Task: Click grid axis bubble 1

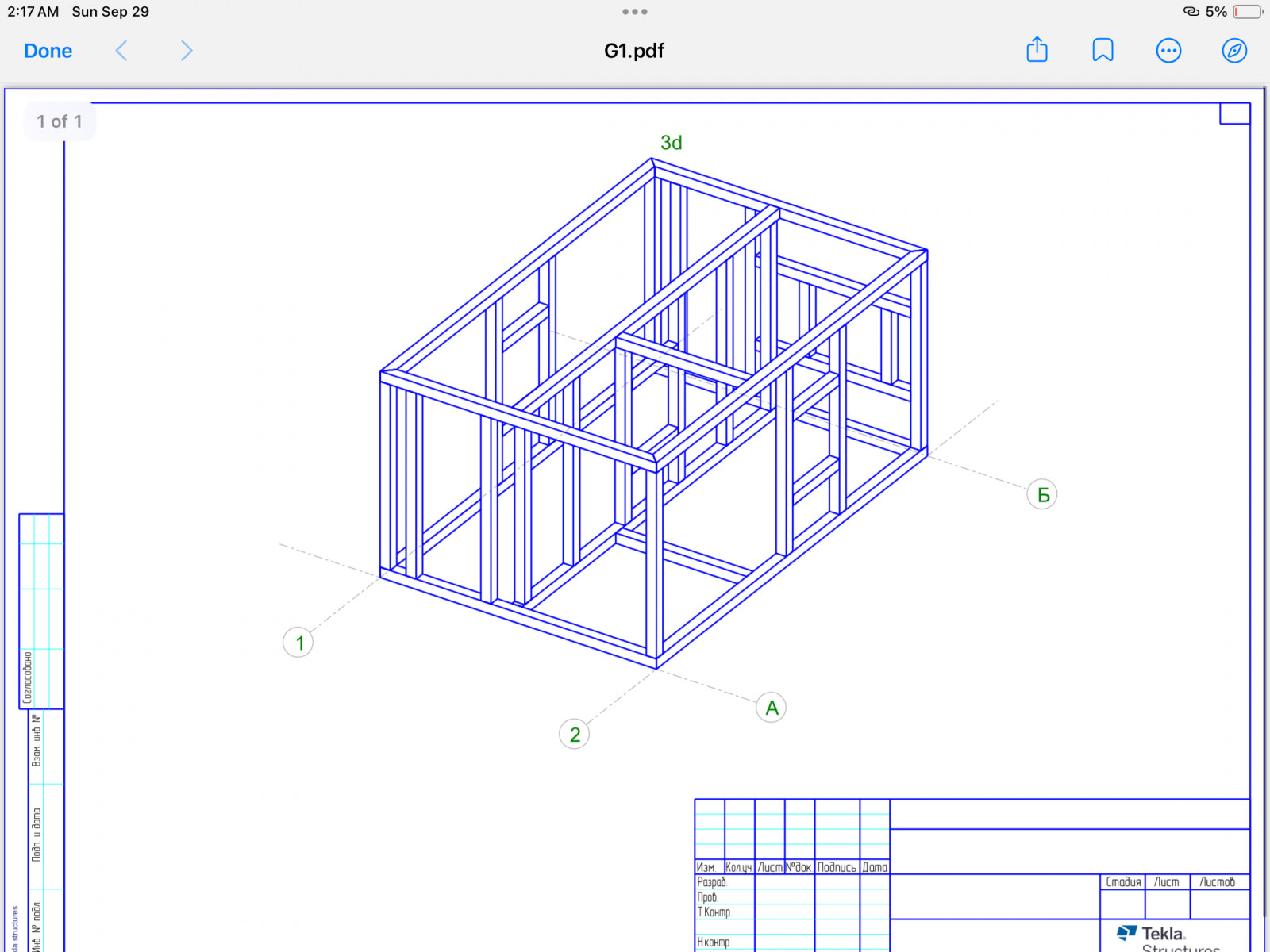Action: point(298,643)
